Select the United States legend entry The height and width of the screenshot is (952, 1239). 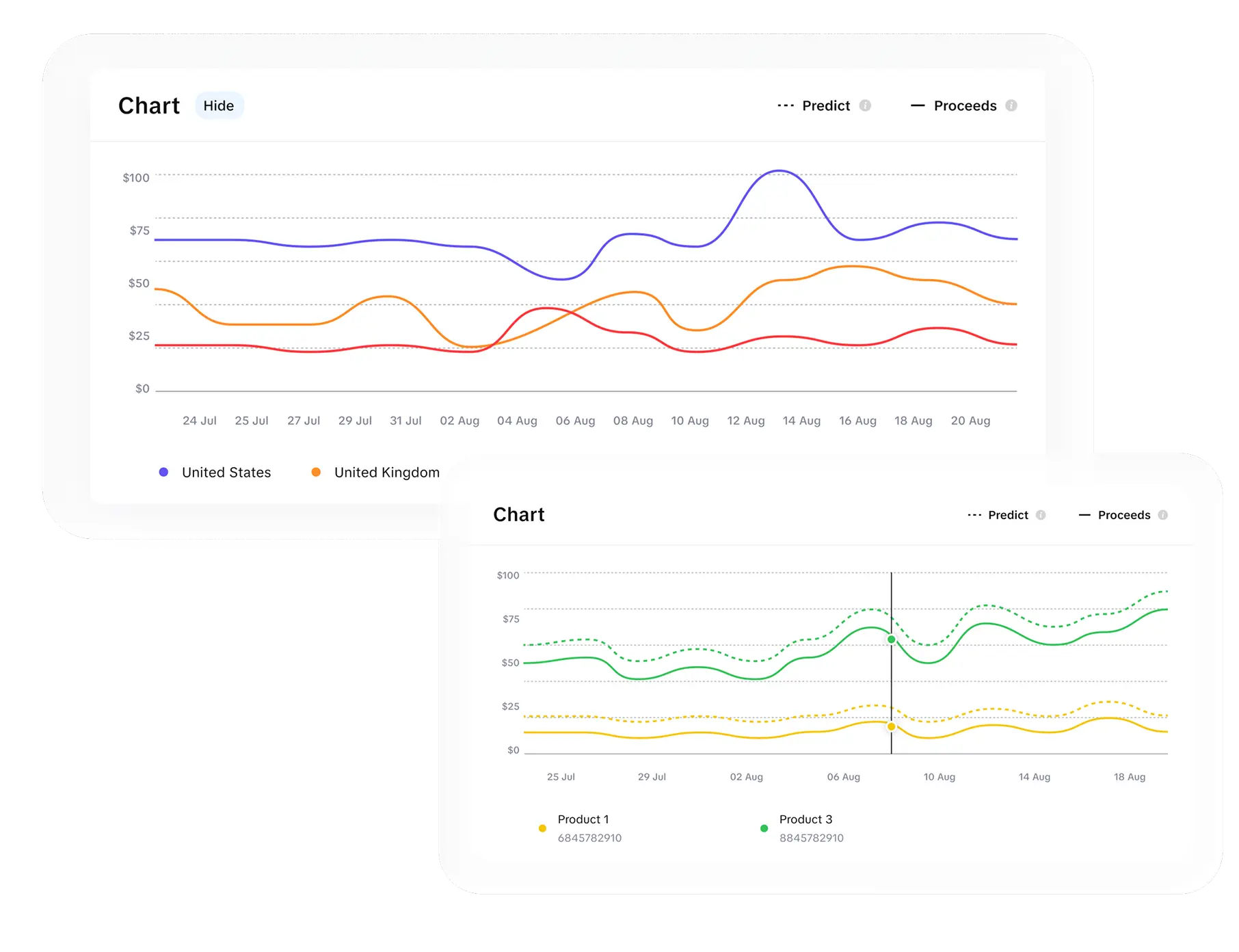click(226, 472)
